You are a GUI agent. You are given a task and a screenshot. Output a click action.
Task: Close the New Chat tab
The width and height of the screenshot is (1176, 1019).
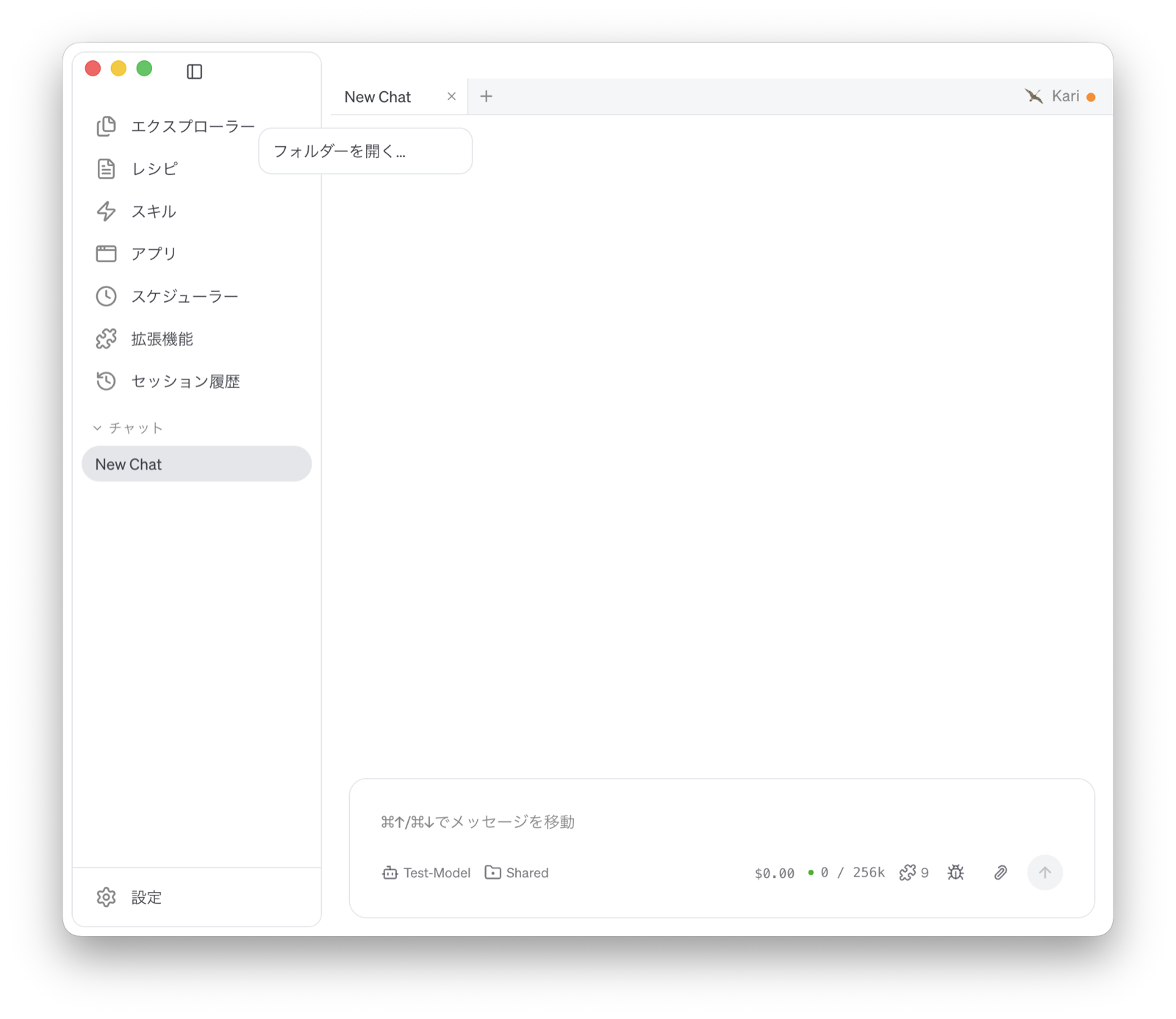coord(451,96)
